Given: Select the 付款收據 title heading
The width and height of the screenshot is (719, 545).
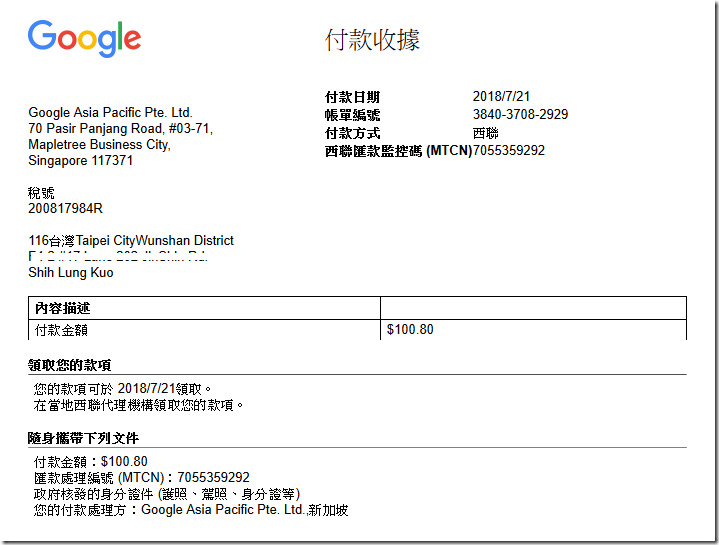Looking at the screenshot, I should coord(372,40).
